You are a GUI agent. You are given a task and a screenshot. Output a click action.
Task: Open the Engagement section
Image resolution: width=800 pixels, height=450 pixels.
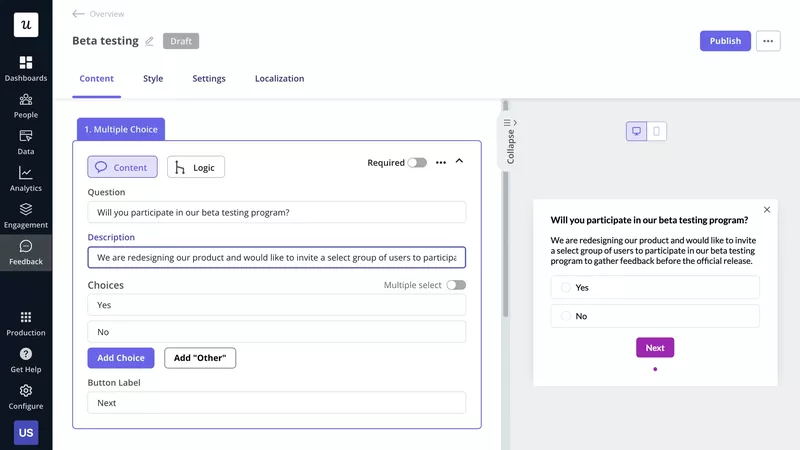click(x=26, y=216)
